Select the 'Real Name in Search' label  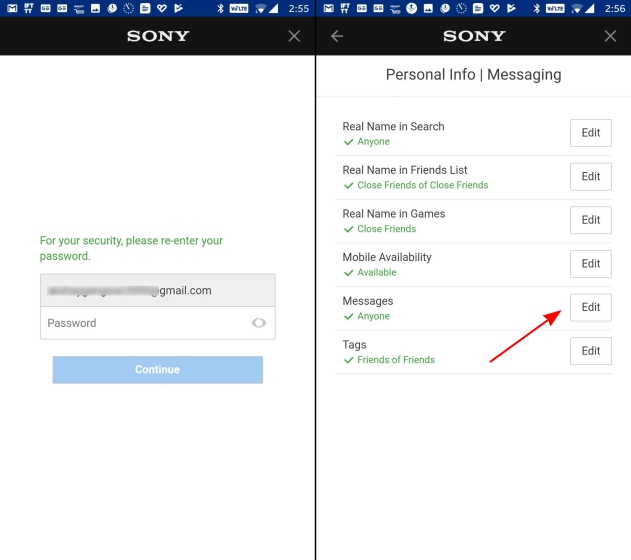point(393,126)
